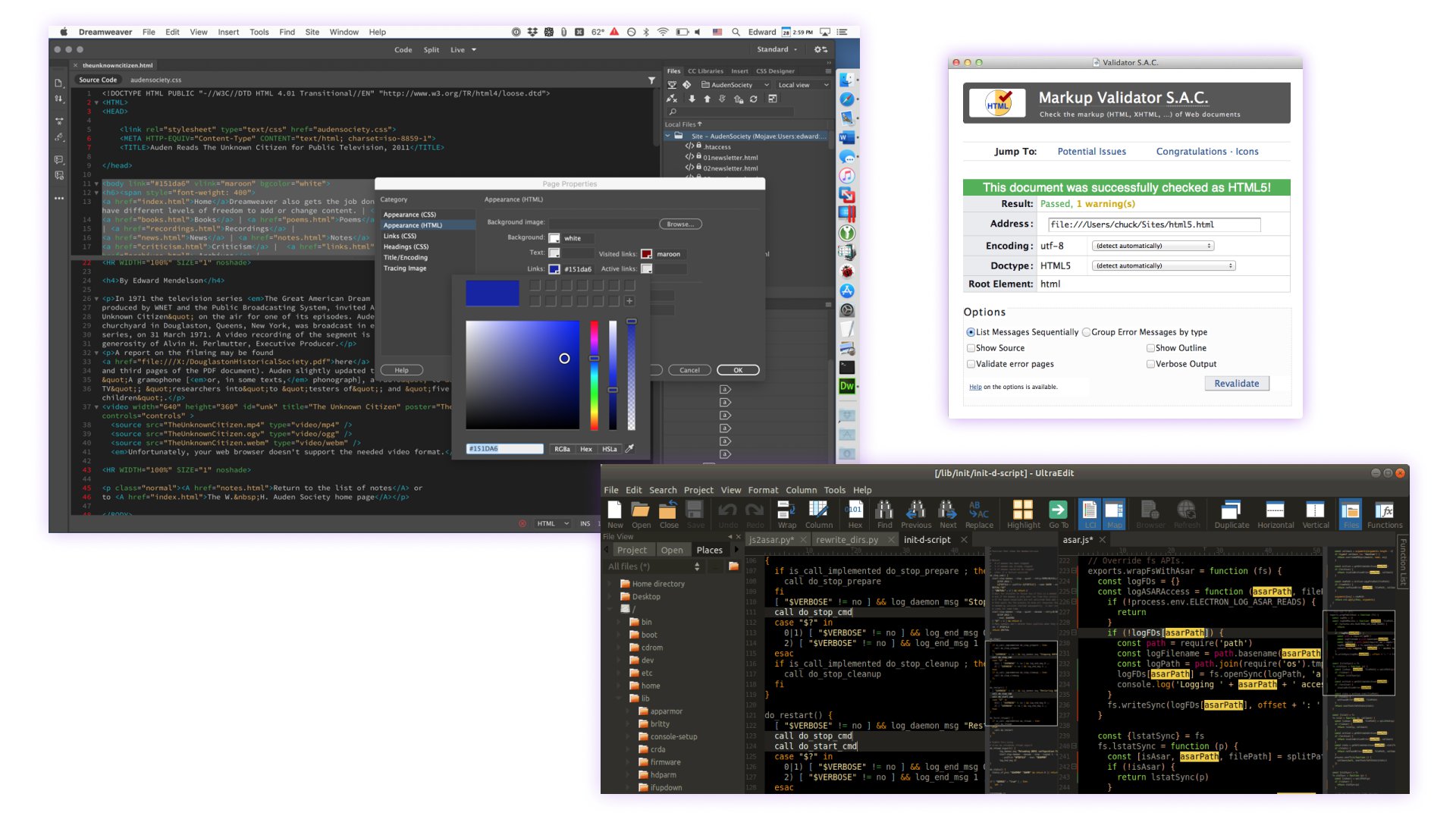Click the Duplicate window icon
The height and width of the screenshot is (819, 1456).
pyautogui.click(x=1231, y=511)
